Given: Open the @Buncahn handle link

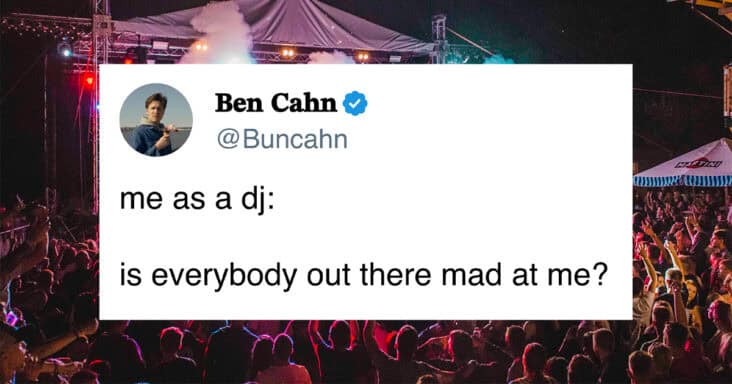Looking at the screenshot, I should click(282, 140).
